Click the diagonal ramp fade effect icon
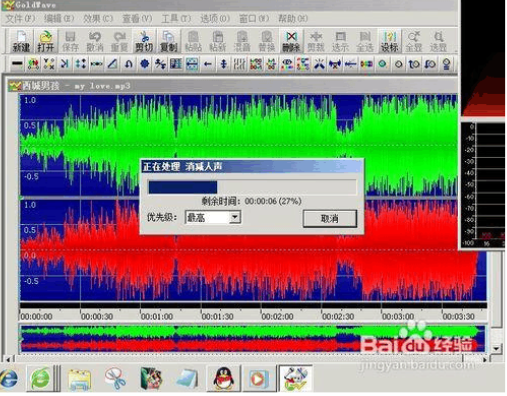This screenshot has height=396, width=507. click(112, 63)
